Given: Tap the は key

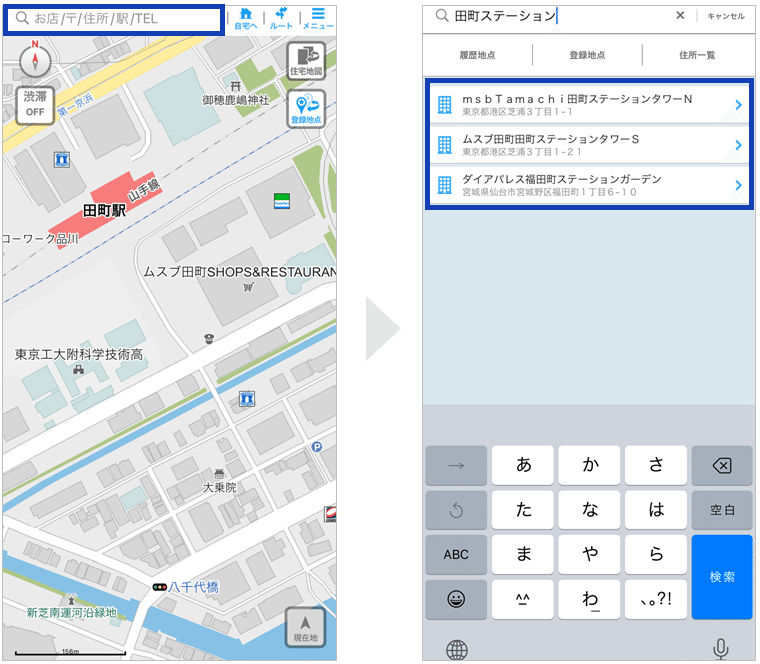Looking at the screenshot, I should tap(656, 510).
